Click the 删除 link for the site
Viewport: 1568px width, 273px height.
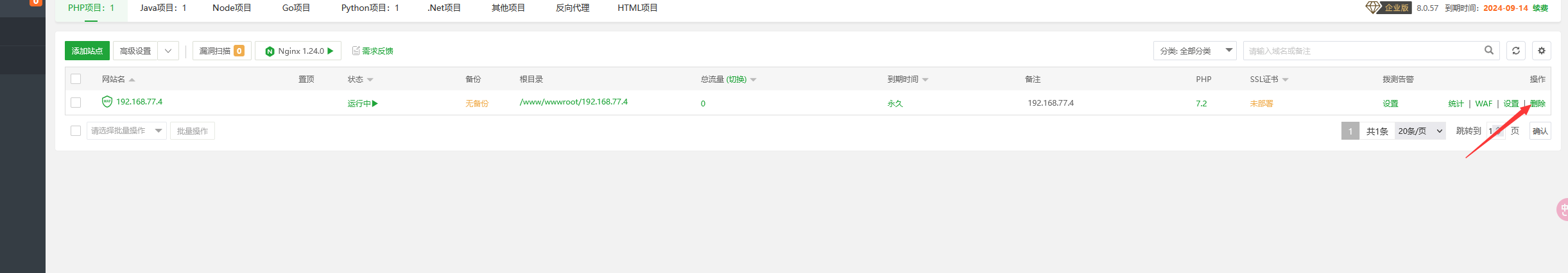coord(1538,103)
